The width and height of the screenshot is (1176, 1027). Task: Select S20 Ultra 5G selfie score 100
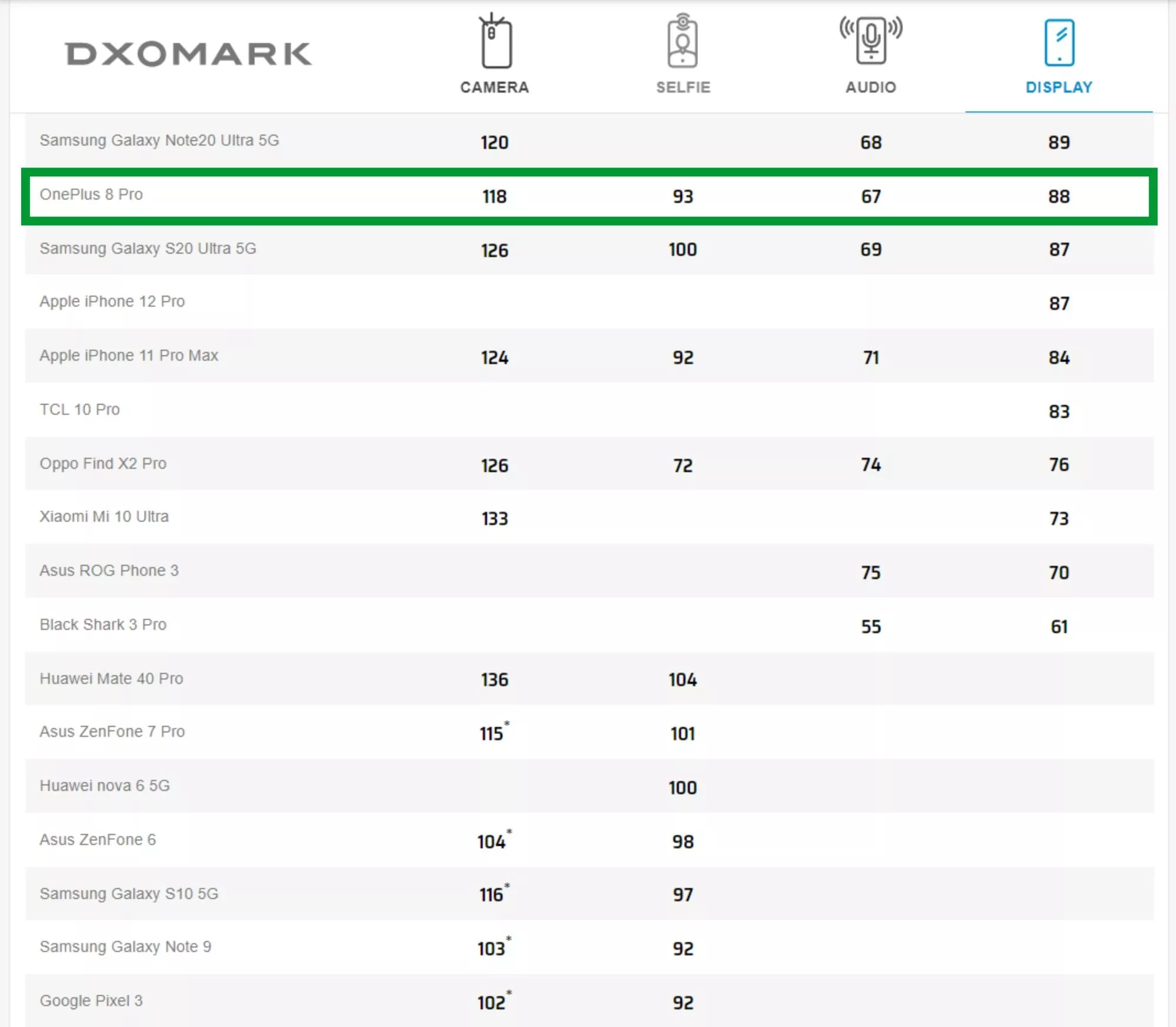(x=683, y=250)
